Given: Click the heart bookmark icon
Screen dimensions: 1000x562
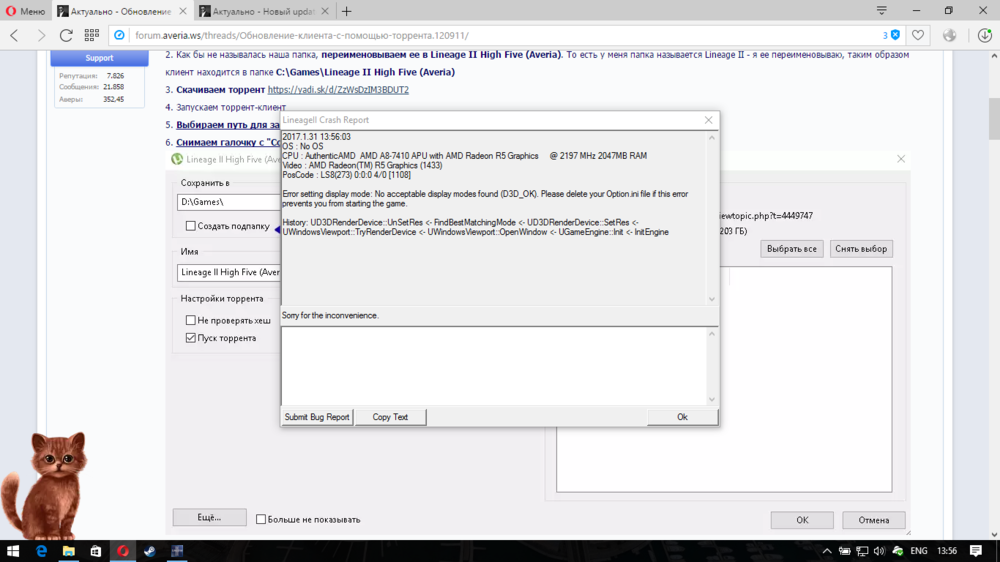Looking at the screenshot, I should [918, 35].
